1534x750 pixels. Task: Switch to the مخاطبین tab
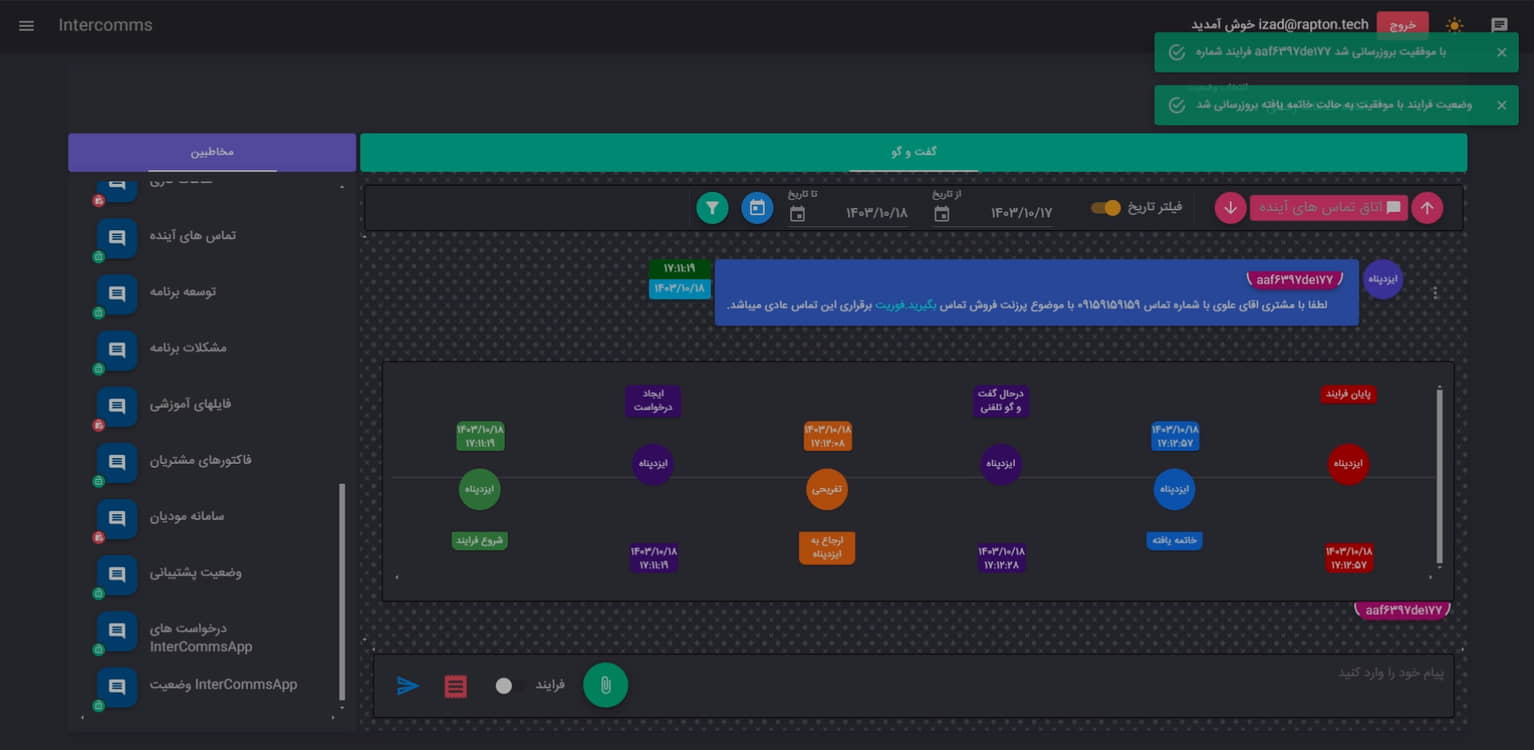(x=212, y=152)
